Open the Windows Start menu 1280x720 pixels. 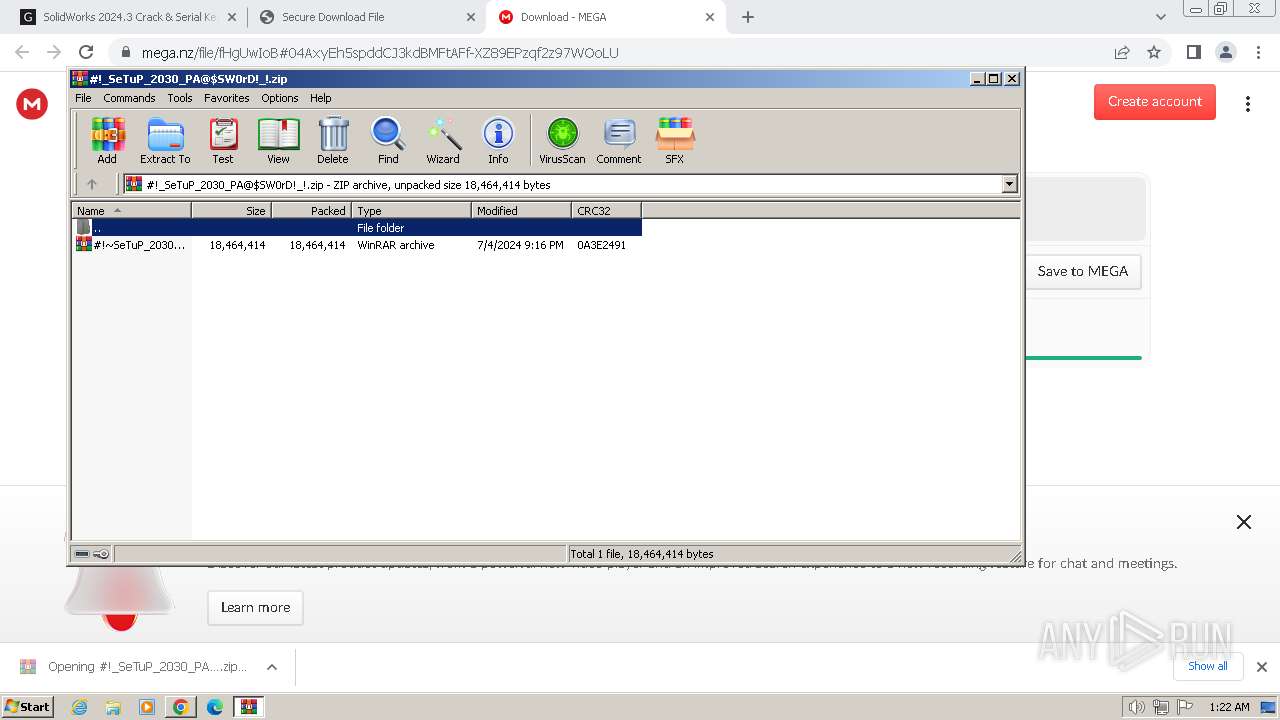click(x=27, y=706)
